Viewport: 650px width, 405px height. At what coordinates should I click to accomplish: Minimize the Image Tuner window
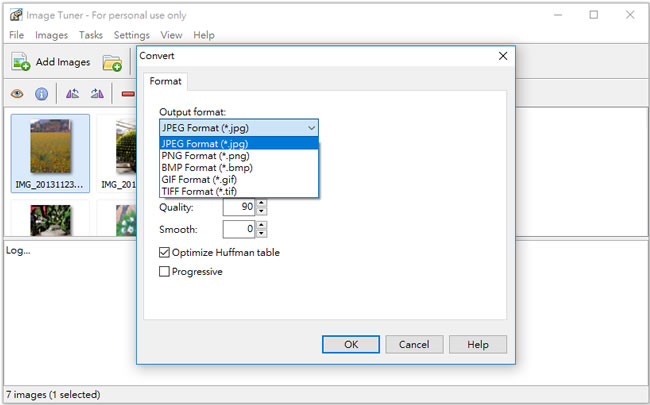558,15
